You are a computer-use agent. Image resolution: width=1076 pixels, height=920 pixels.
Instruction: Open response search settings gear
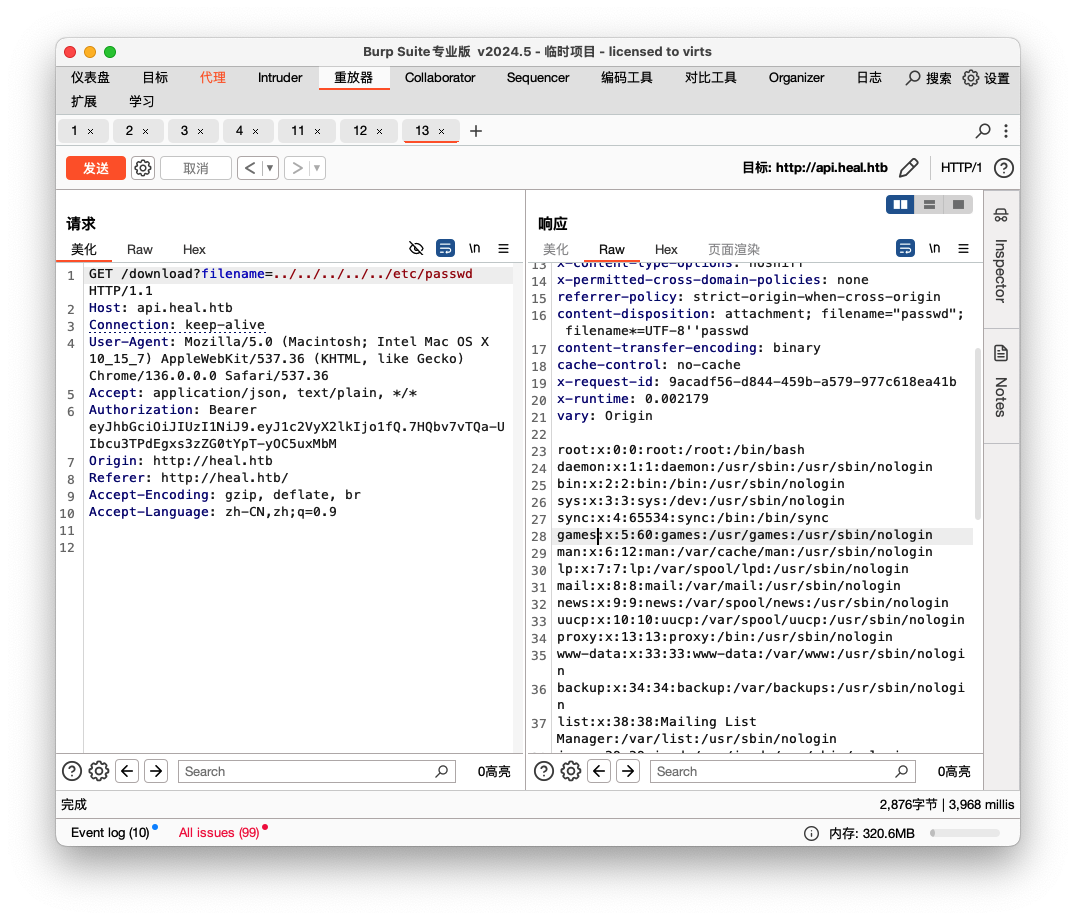571,771
